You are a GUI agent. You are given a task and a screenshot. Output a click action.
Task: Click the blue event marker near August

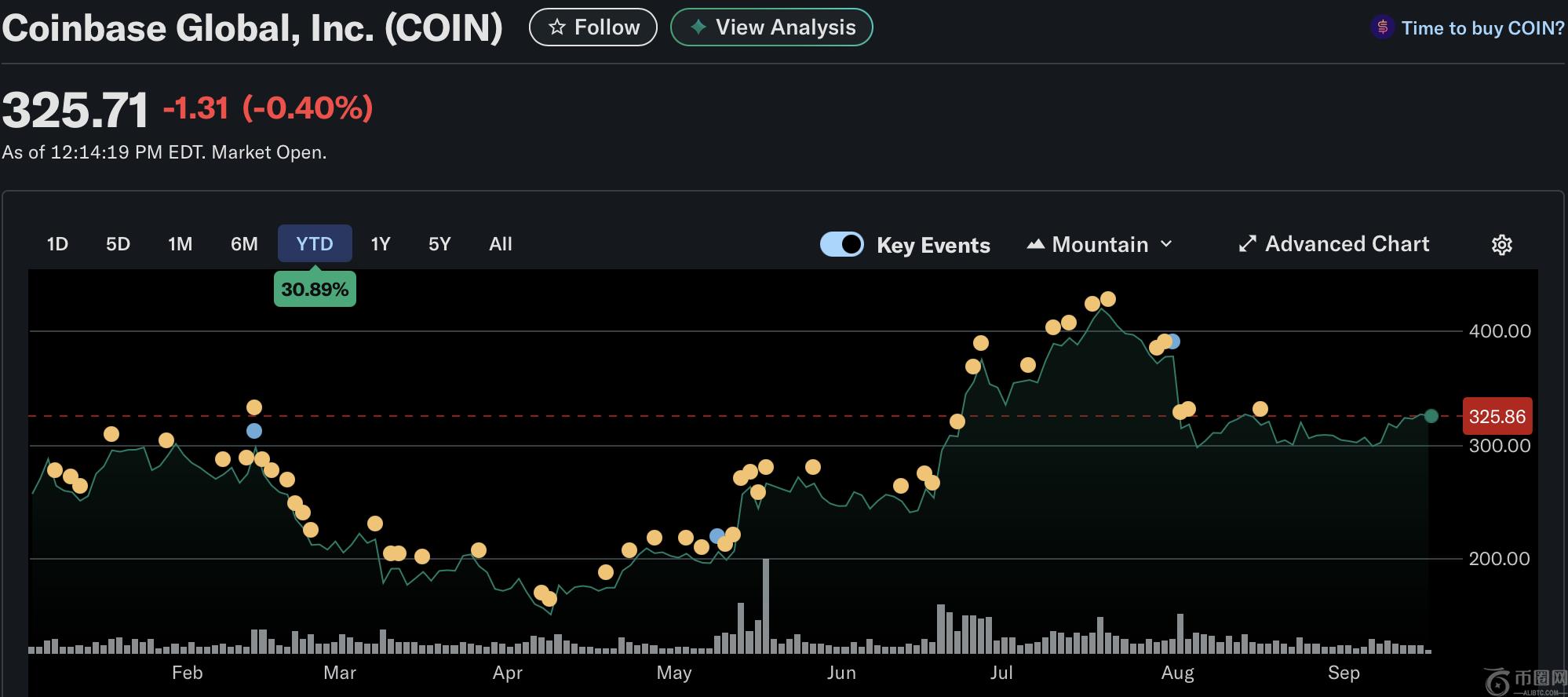[x=1173, y=341]
